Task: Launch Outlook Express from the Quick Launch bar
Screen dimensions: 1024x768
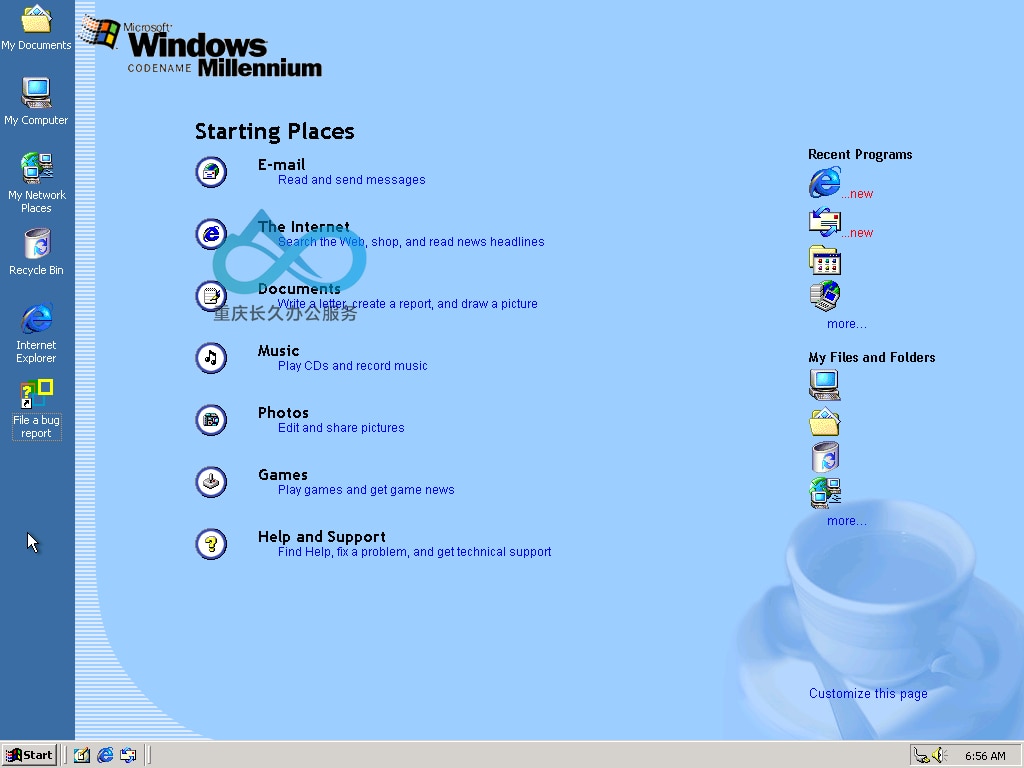Action: click(128, 755)
